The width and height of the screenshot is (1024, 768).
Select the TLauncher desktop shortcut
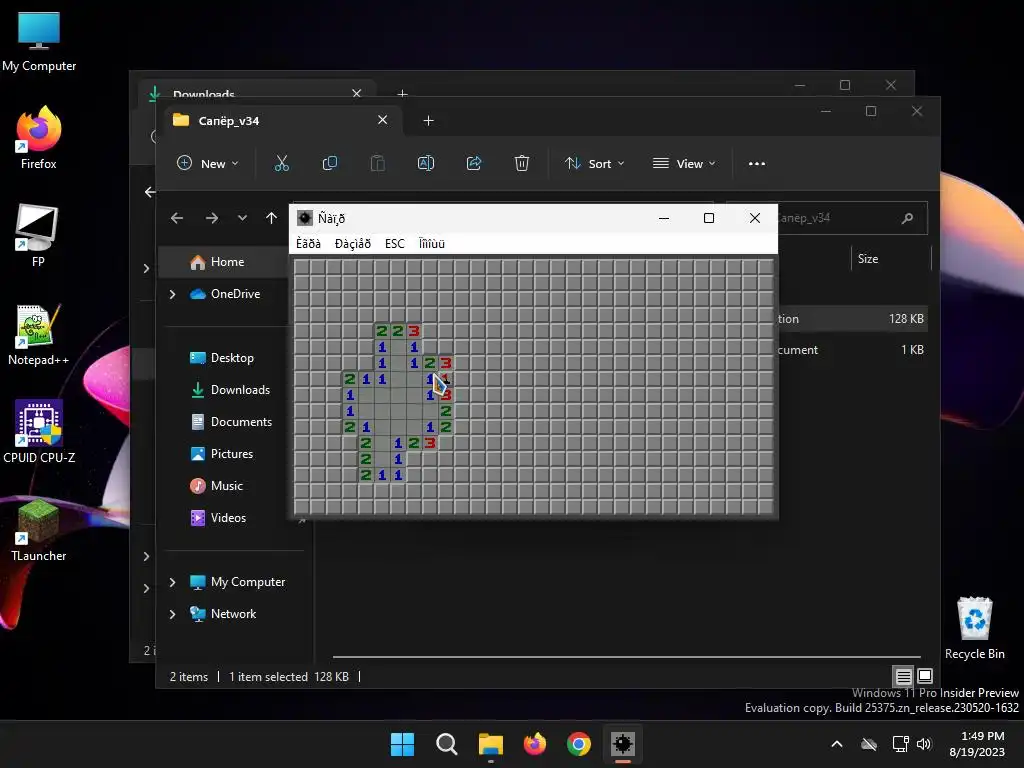click(39, 530)
